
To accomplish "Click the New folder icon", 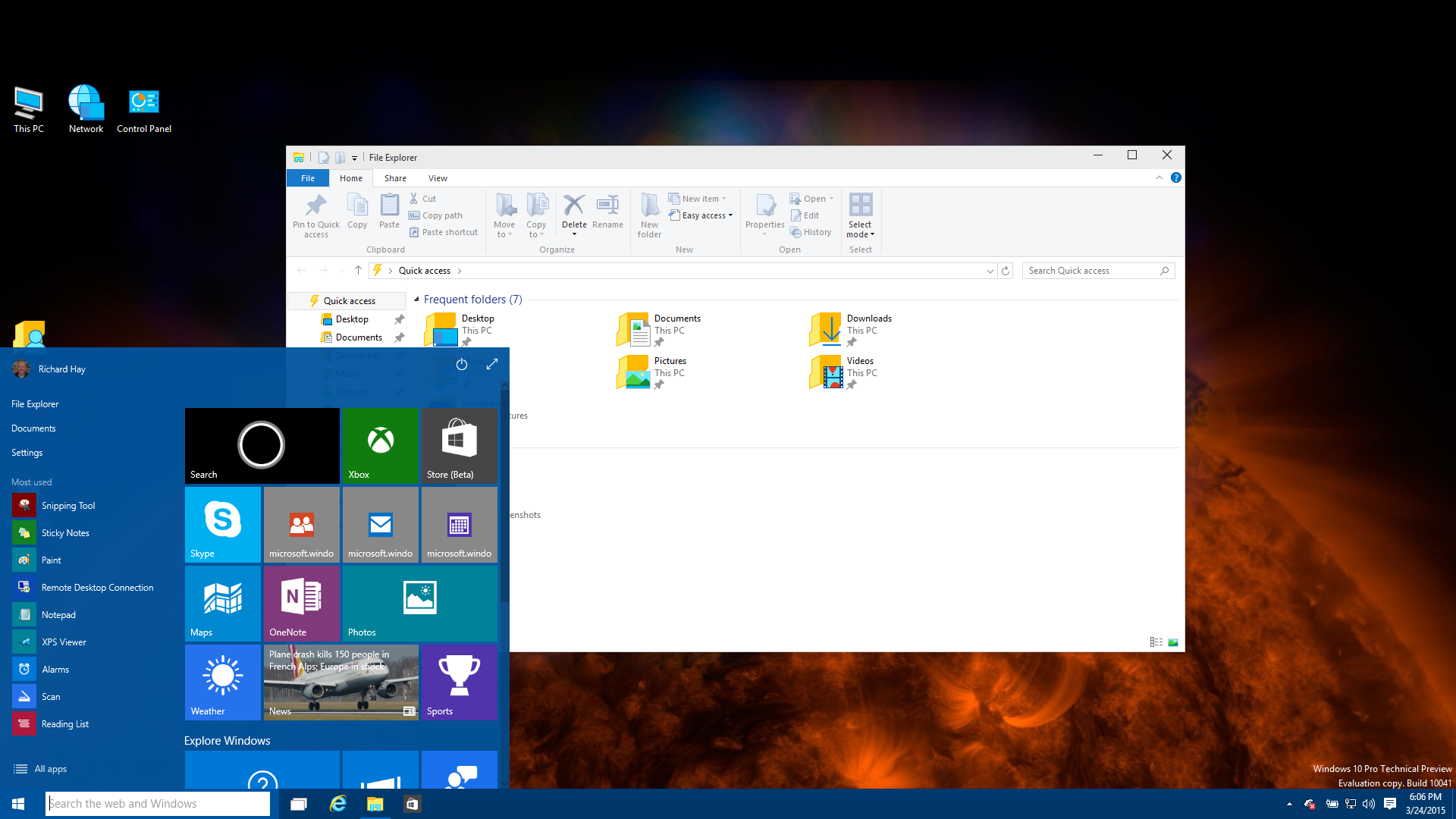I will pos(649,206).
